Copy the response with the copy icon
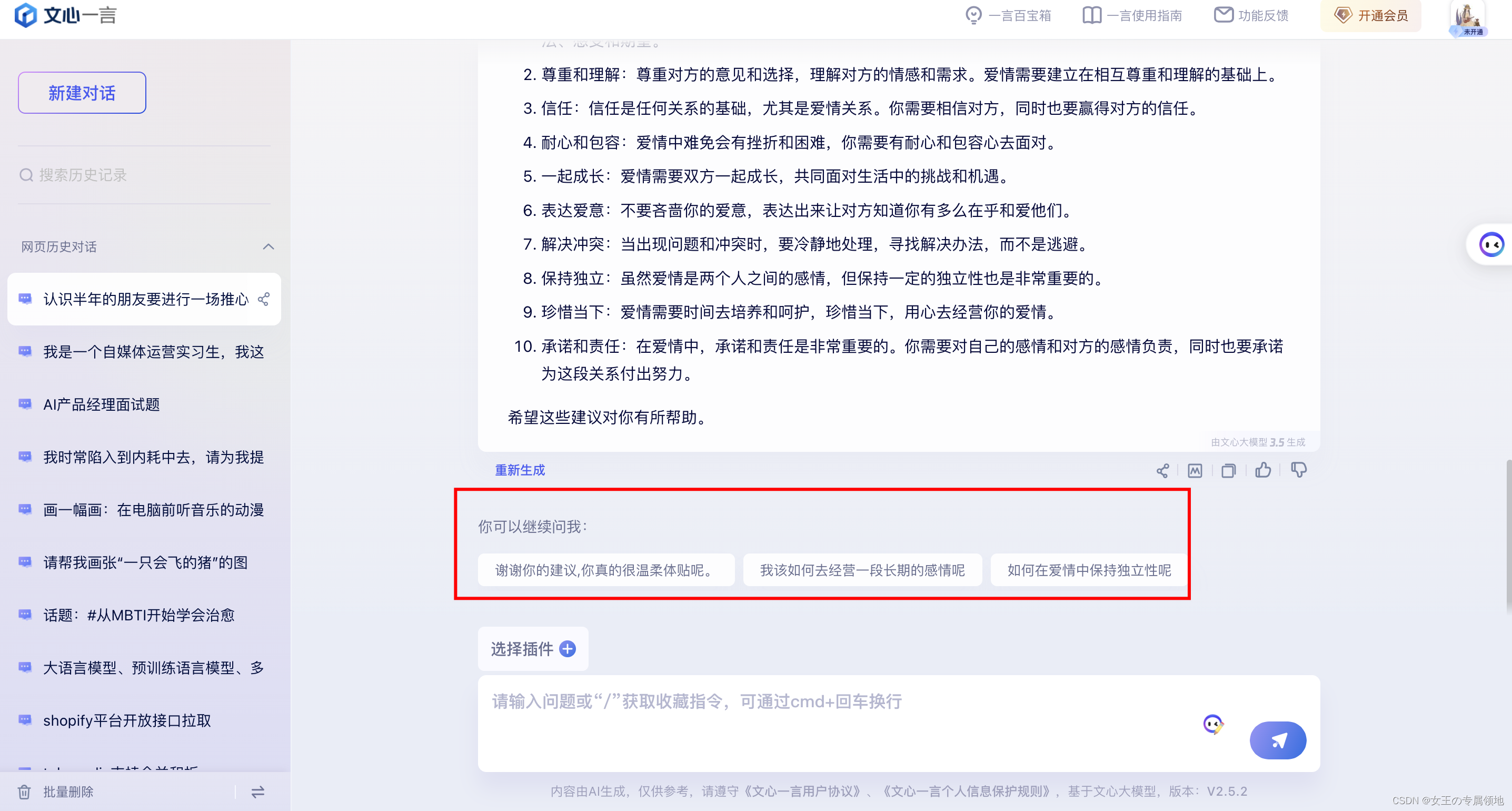The height and width of the screenshot is (811, 1512). pos(1228,470)
